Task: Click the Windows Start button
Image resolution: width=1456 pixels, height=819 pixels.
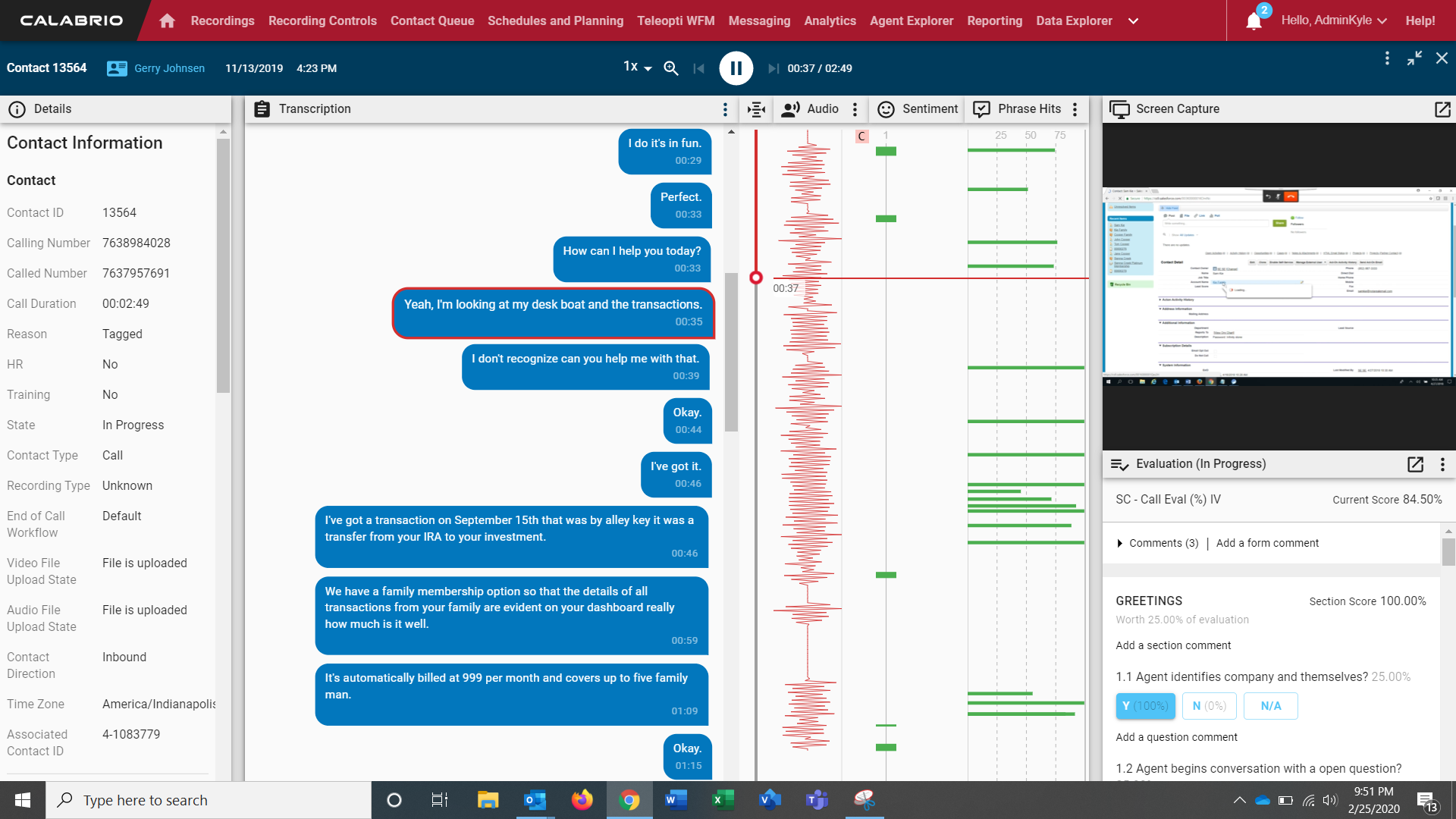Action: coord(23,800)
